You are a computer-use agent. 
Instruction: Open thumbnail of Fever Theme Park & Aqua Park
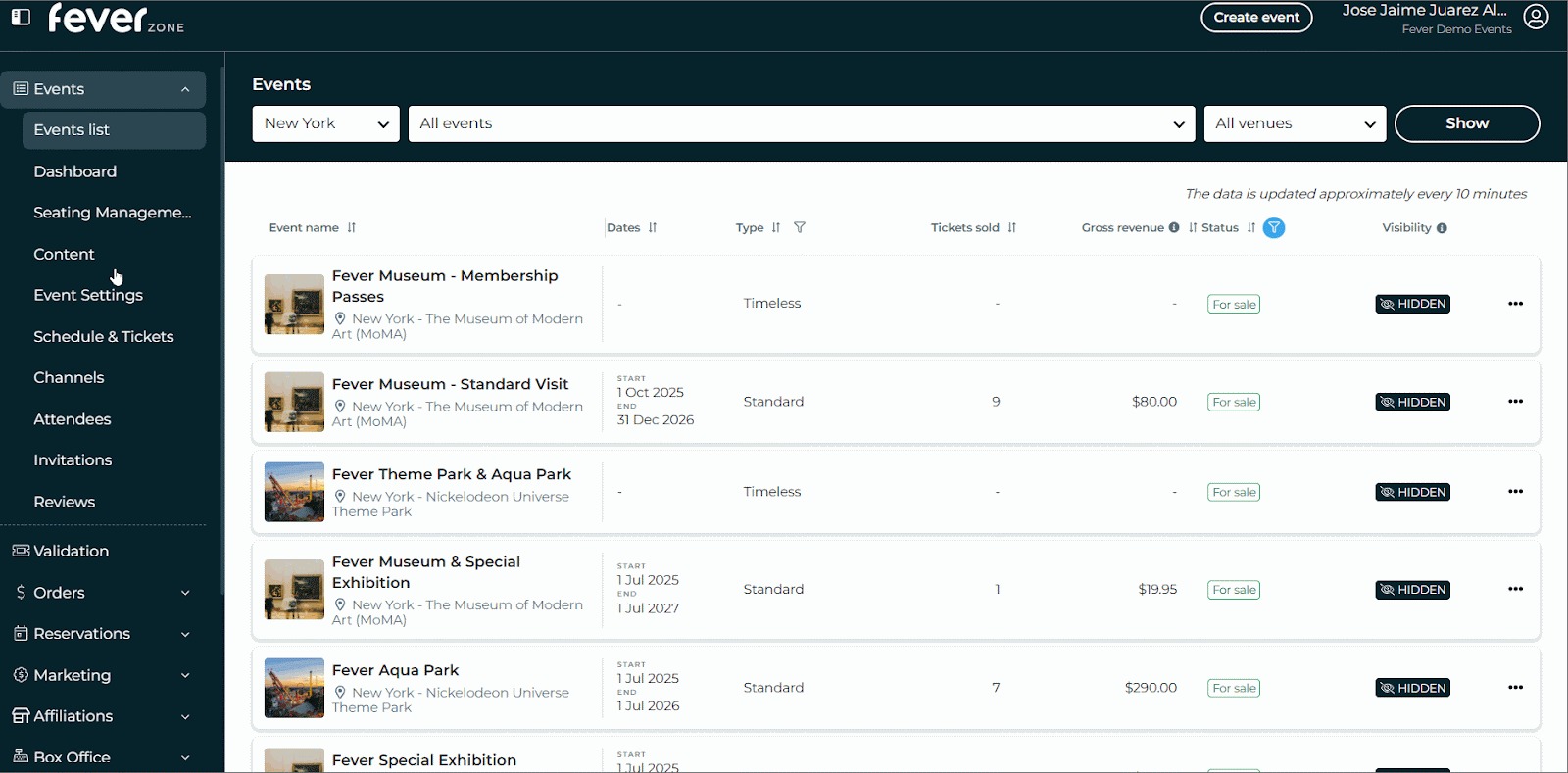pyautogui.click(x=294, y=492)
